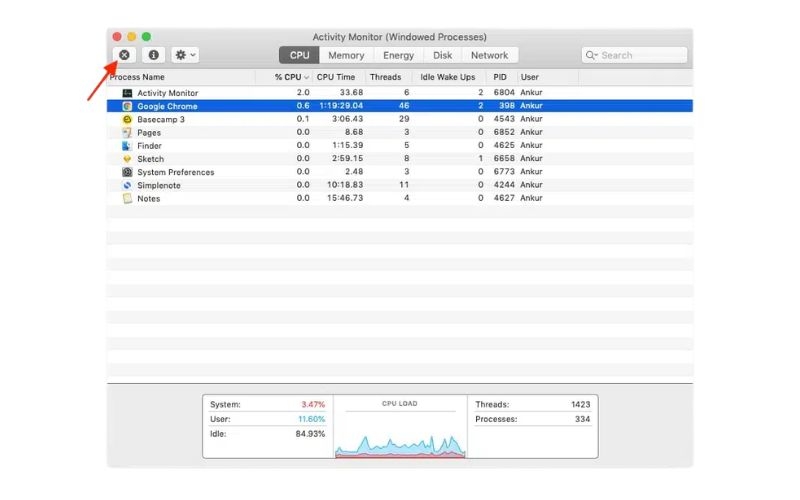Screen dimensions: 800x500
Task: Click the Basecamp 3 app icon
Action: (x=127, y=119)
